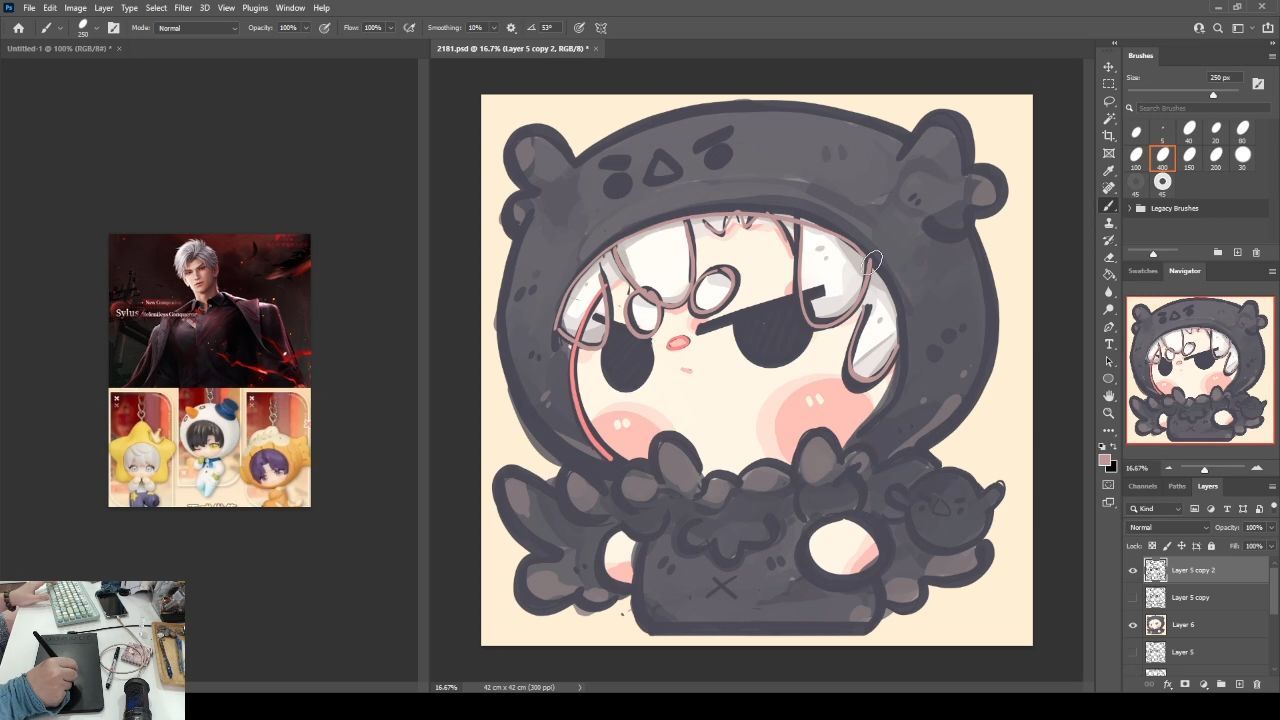This screenshot has height=720, width=1280.
Task: Open the blending Mode dropdown in options bar
Action: [197, 28]
